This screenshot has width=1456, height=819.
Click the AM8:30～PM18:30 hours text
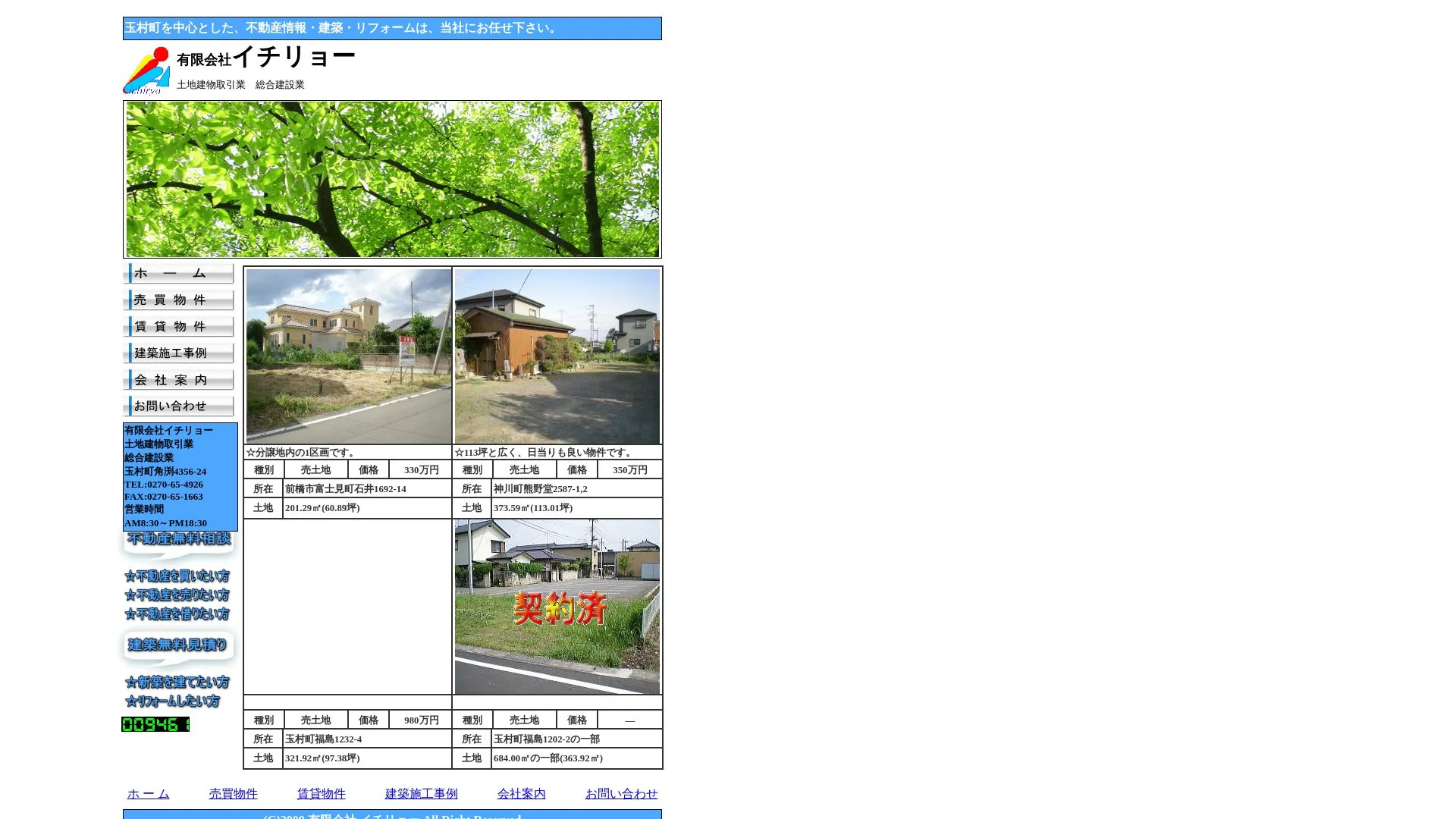click(165, 523)
